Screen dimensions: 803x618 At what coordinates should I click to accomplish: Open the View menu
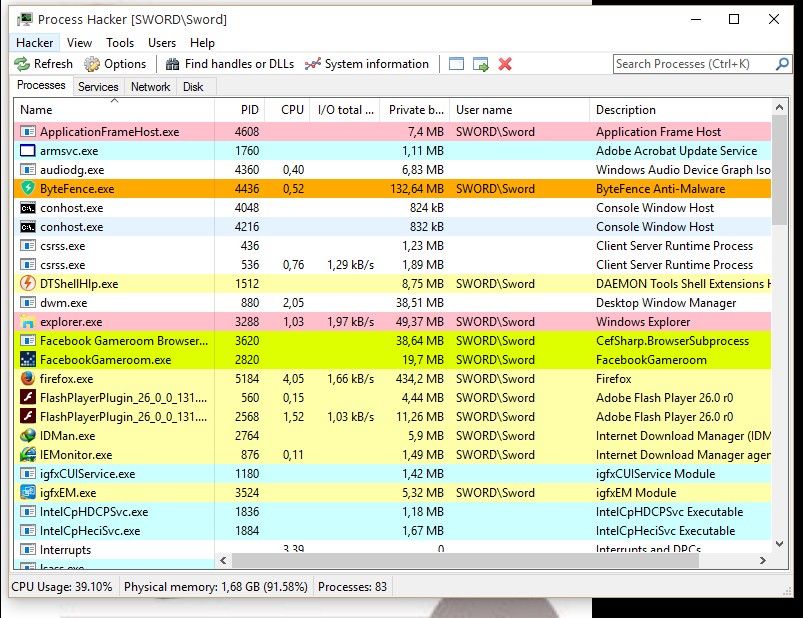click(x=79, y=42)
